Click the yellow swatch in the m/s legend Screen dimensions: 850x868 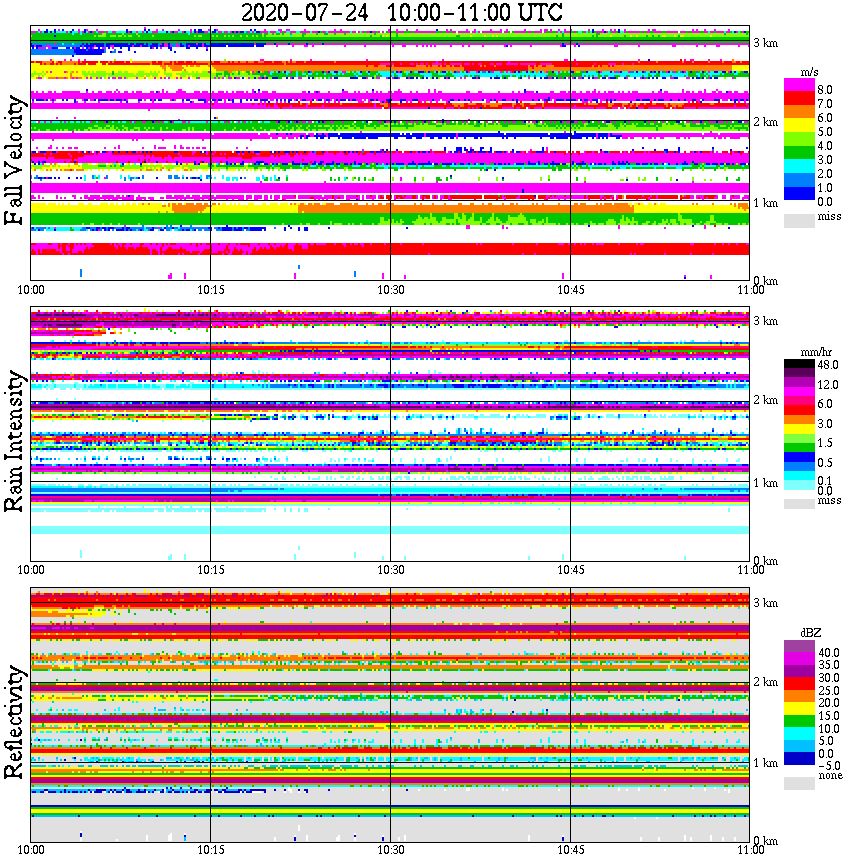point(799,126)
